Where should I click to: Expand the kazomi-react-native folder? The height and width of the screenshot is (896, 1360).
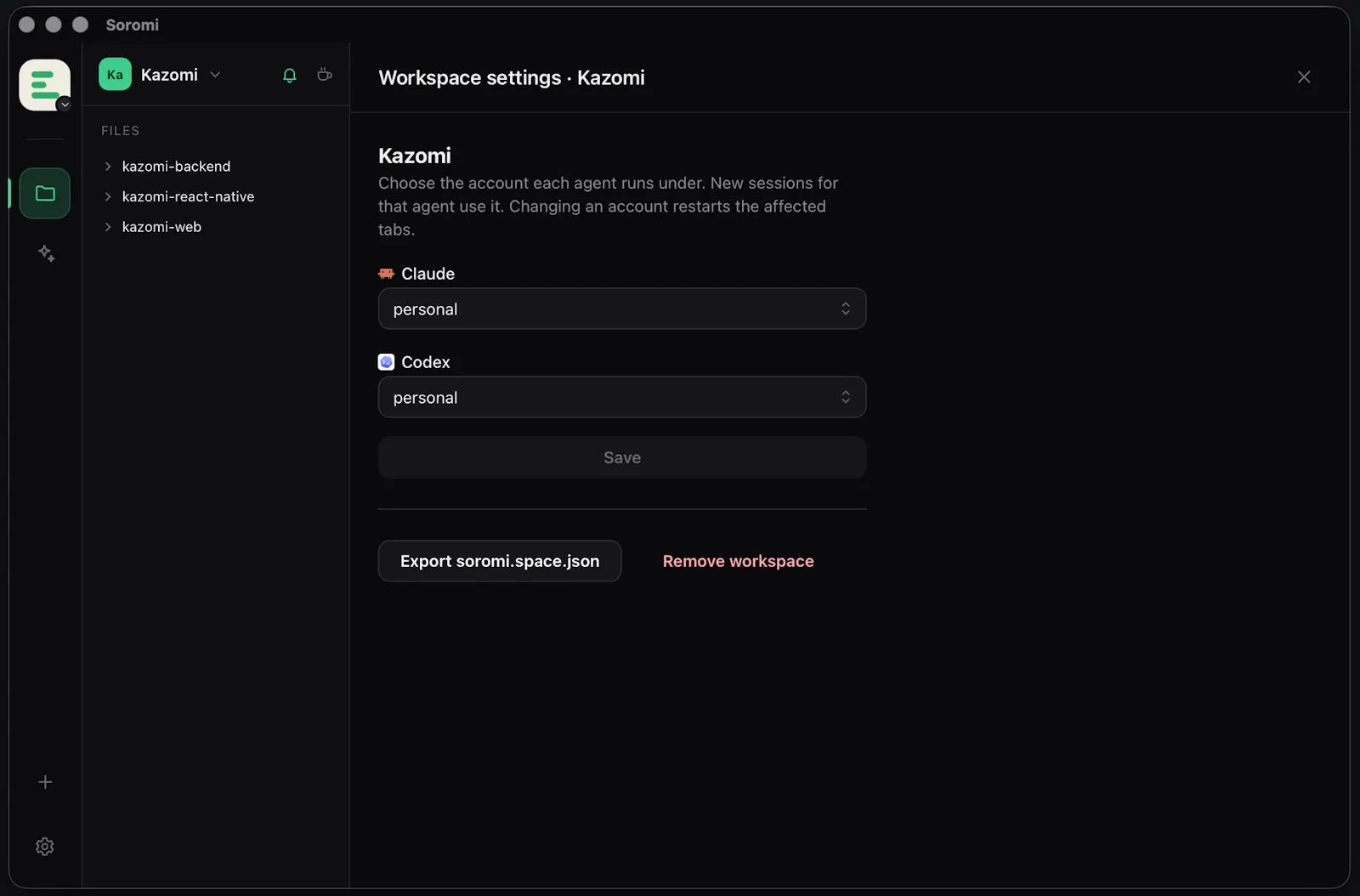tap(108, 196)
